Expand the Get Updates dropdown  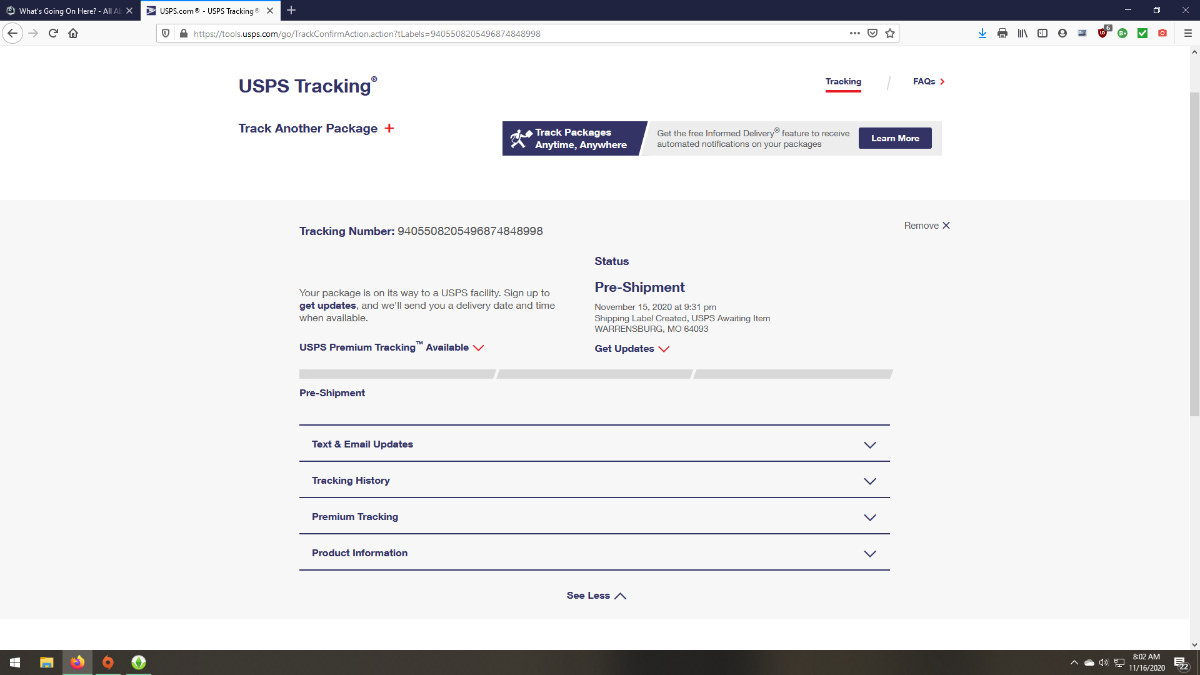click(x=632, y=349)
